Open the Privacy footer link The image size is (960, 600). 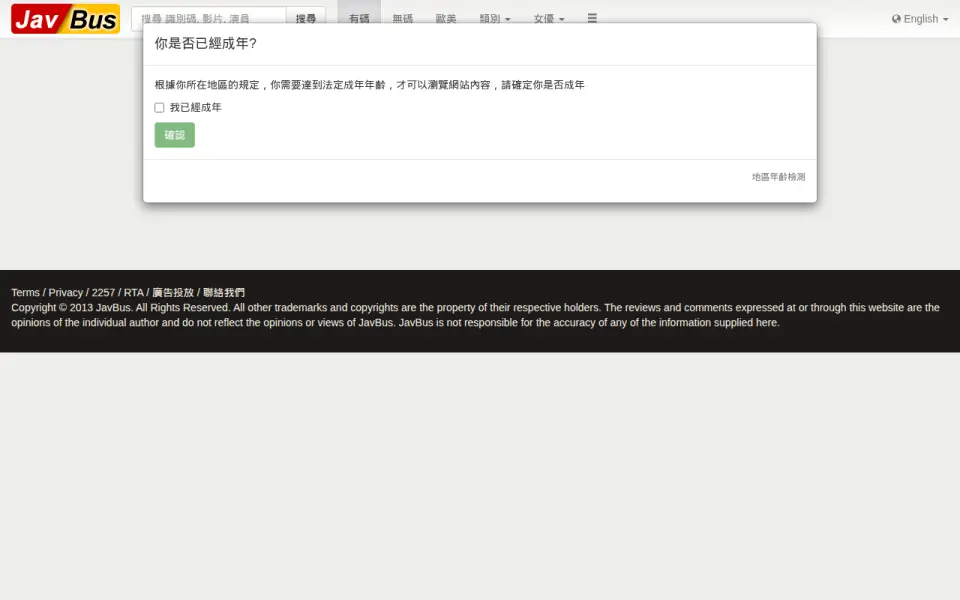66,293
